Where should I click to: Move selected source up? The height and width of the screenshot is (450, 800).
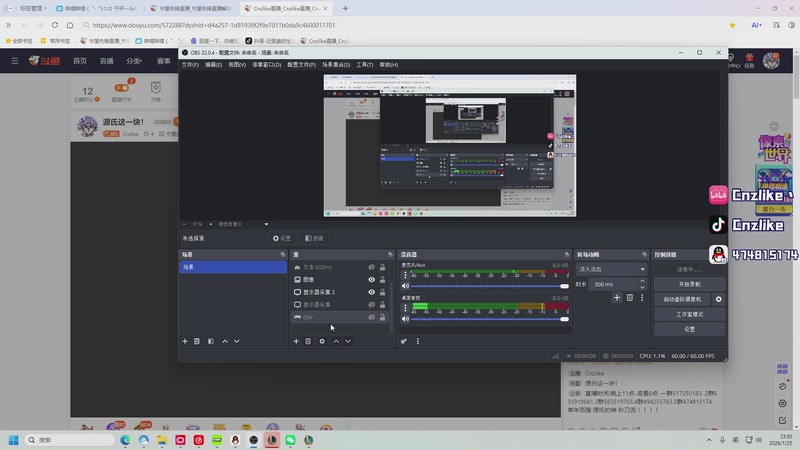tap(336, 341)
